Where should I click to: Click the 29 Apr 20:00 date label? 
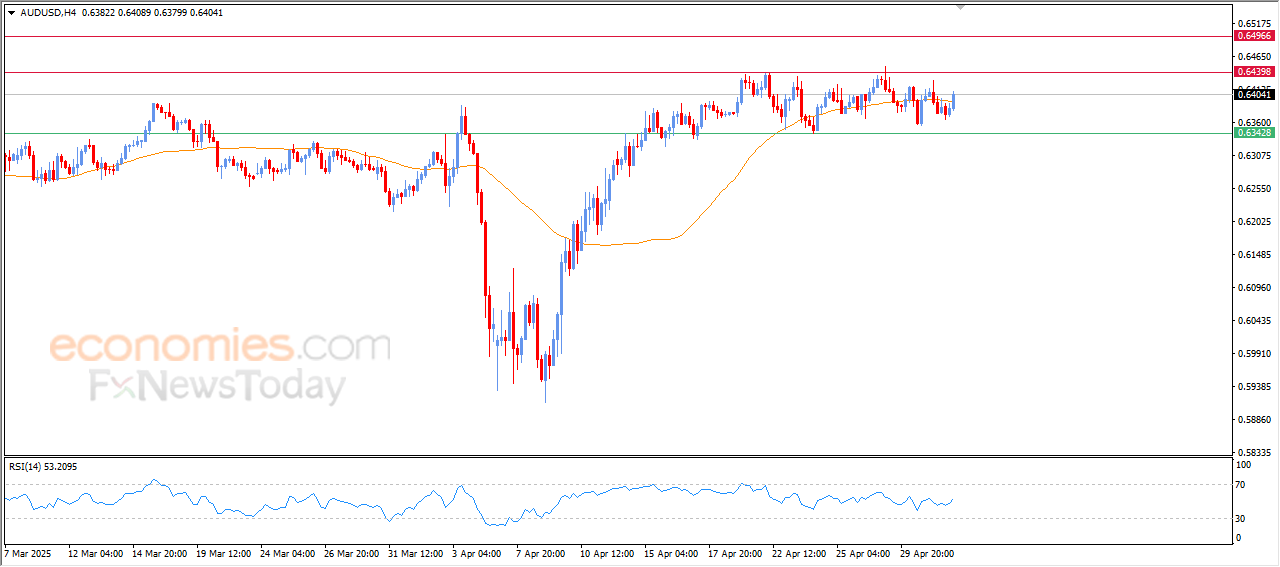click(929, 552)
